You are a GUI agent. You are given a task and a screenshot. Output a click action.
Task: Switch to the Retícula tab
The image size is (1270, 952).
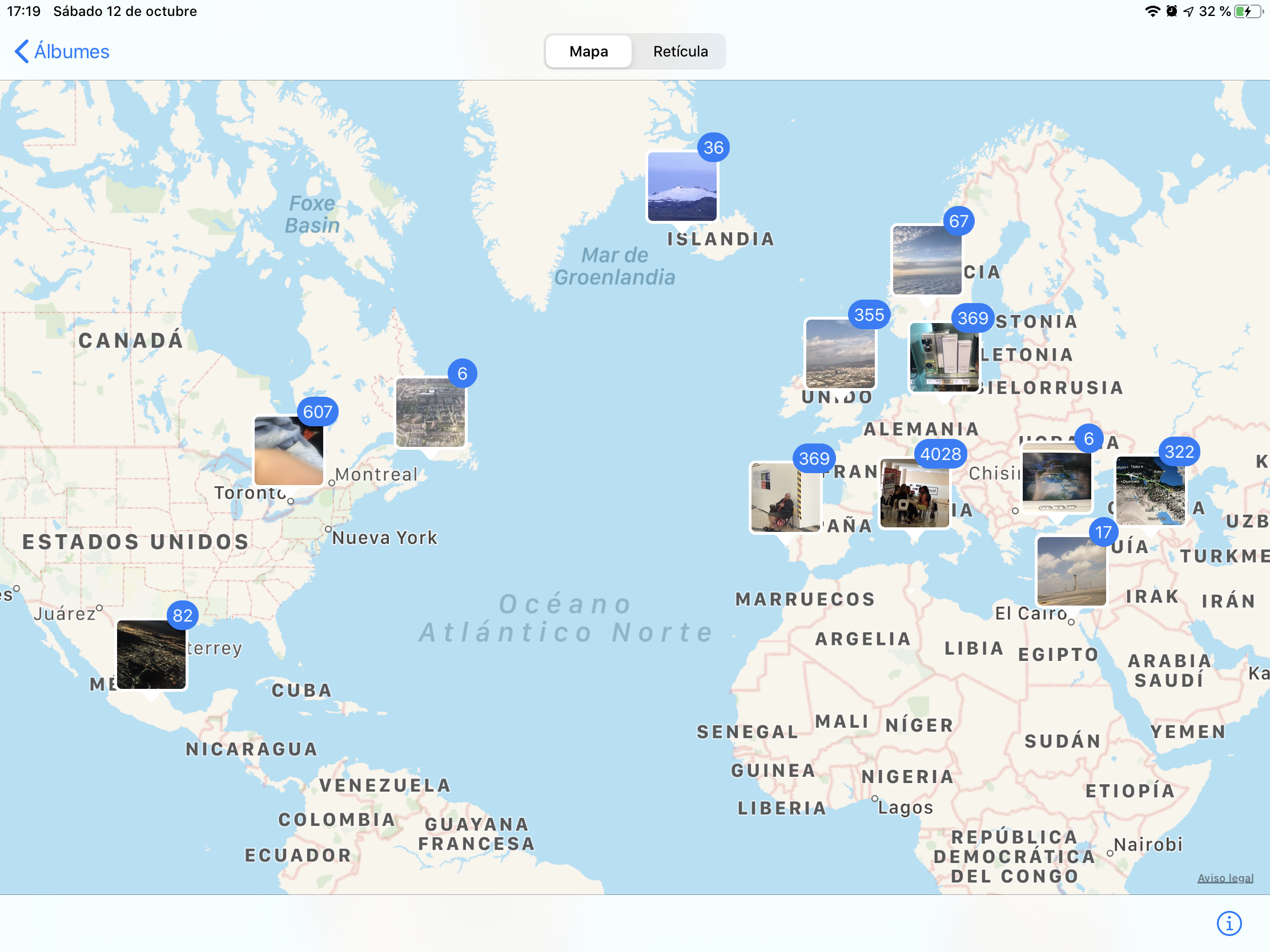tap(680, 51)
